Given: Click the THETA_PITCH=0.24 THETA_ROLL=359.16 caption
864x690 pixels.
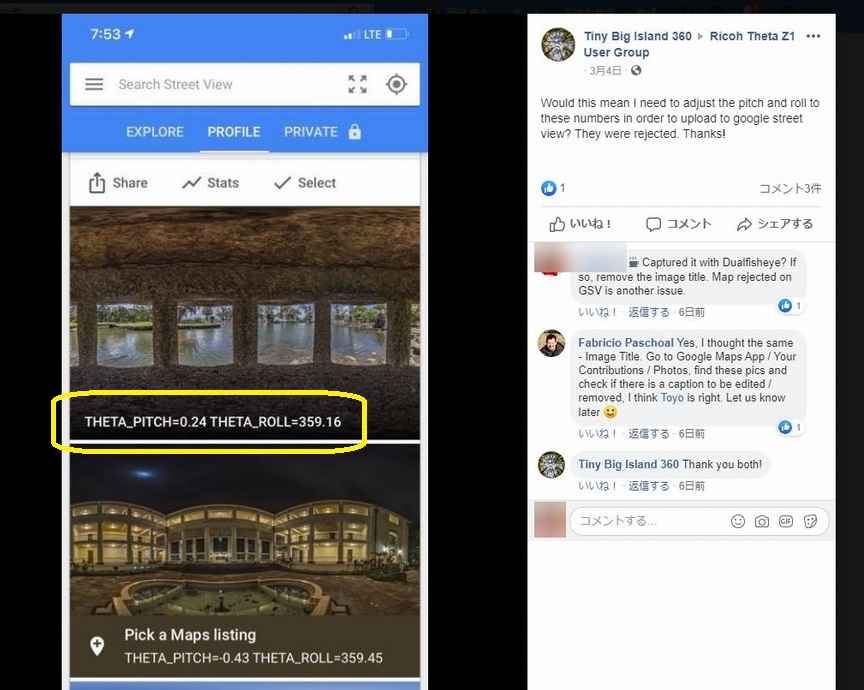Looking at the screenshot, I should (213, 422).
